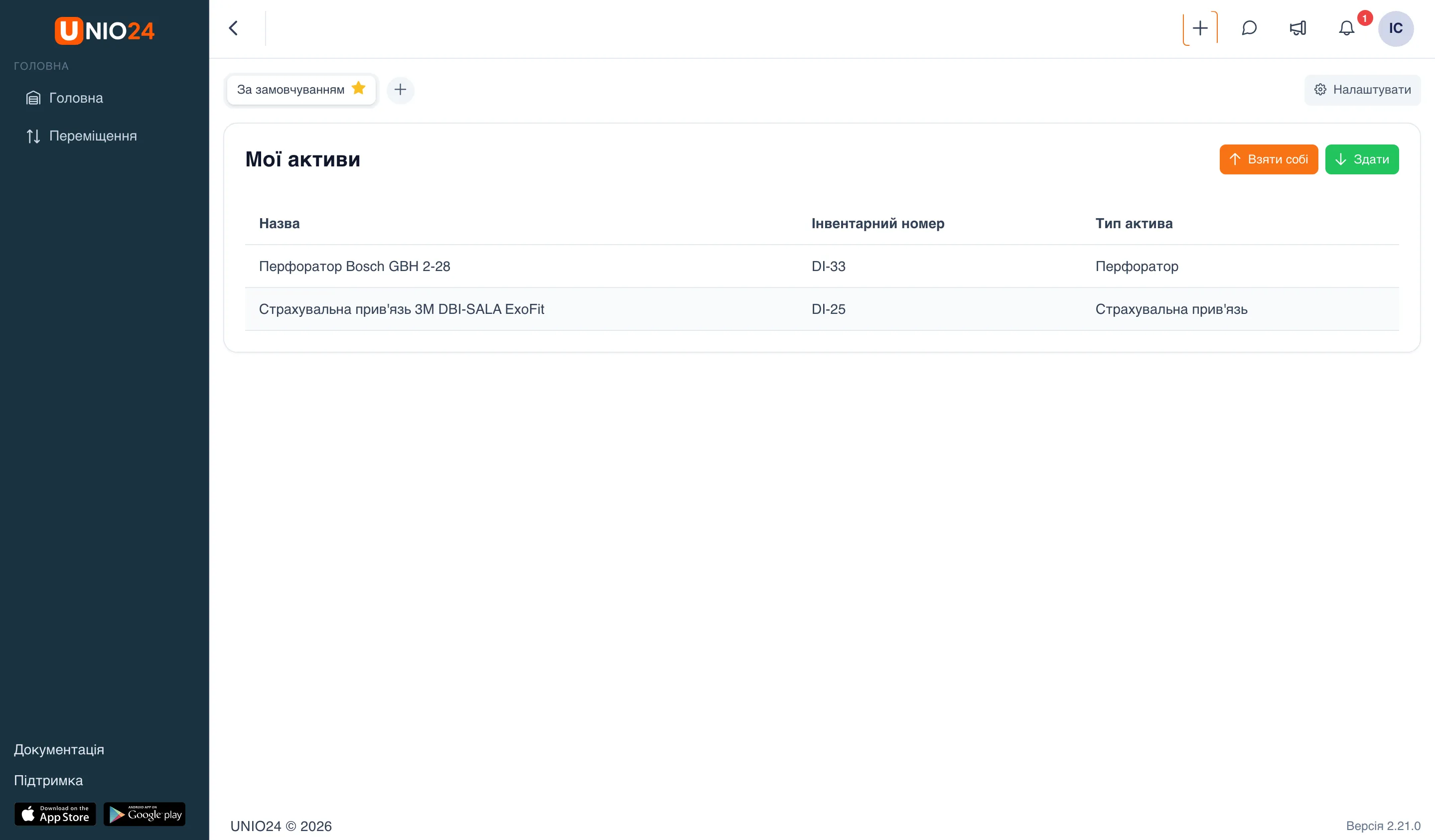
Task: Open the Документація link
Action: tap(59, 749)
